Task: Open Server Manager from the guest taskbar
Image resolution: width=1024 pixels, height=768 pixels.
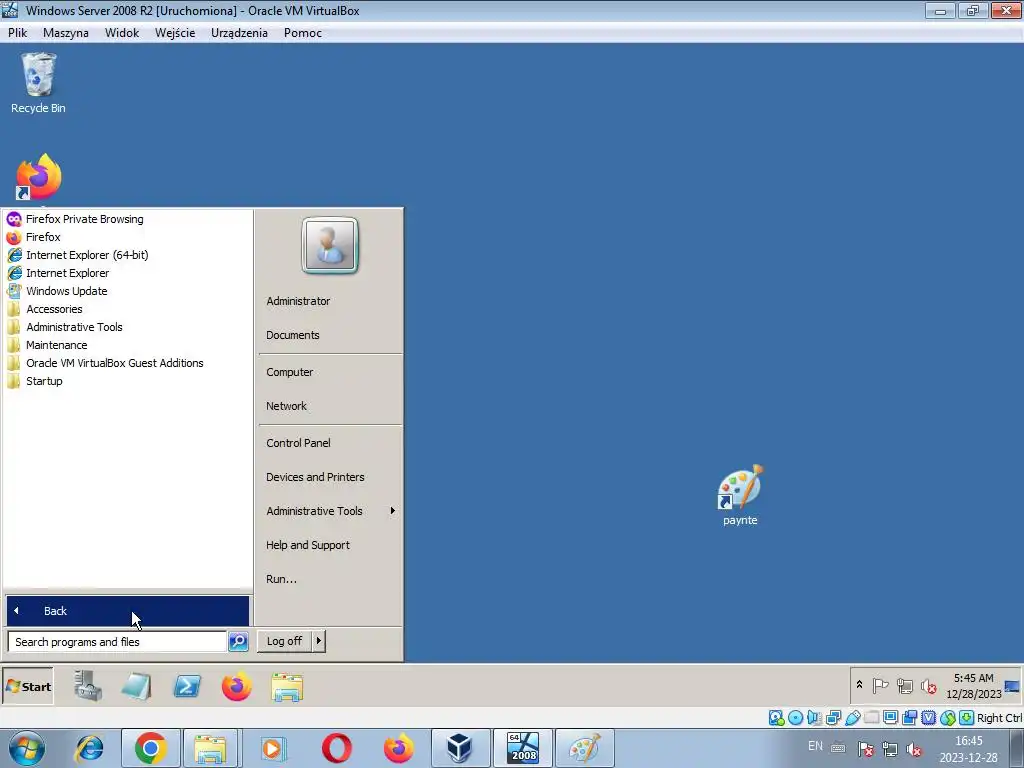Action: click(x=88, y=686)
